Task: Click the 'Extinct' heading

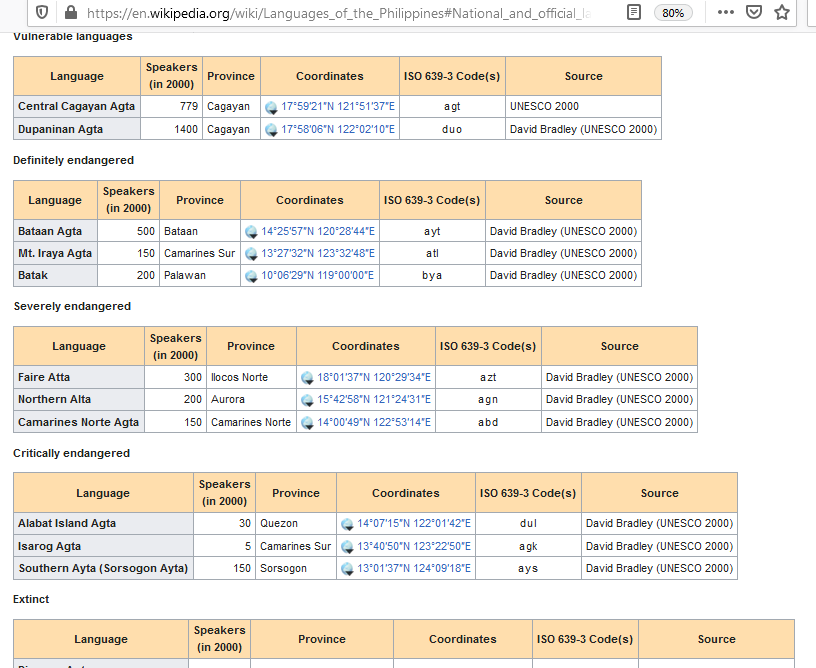Action: [x=31, y=599]
